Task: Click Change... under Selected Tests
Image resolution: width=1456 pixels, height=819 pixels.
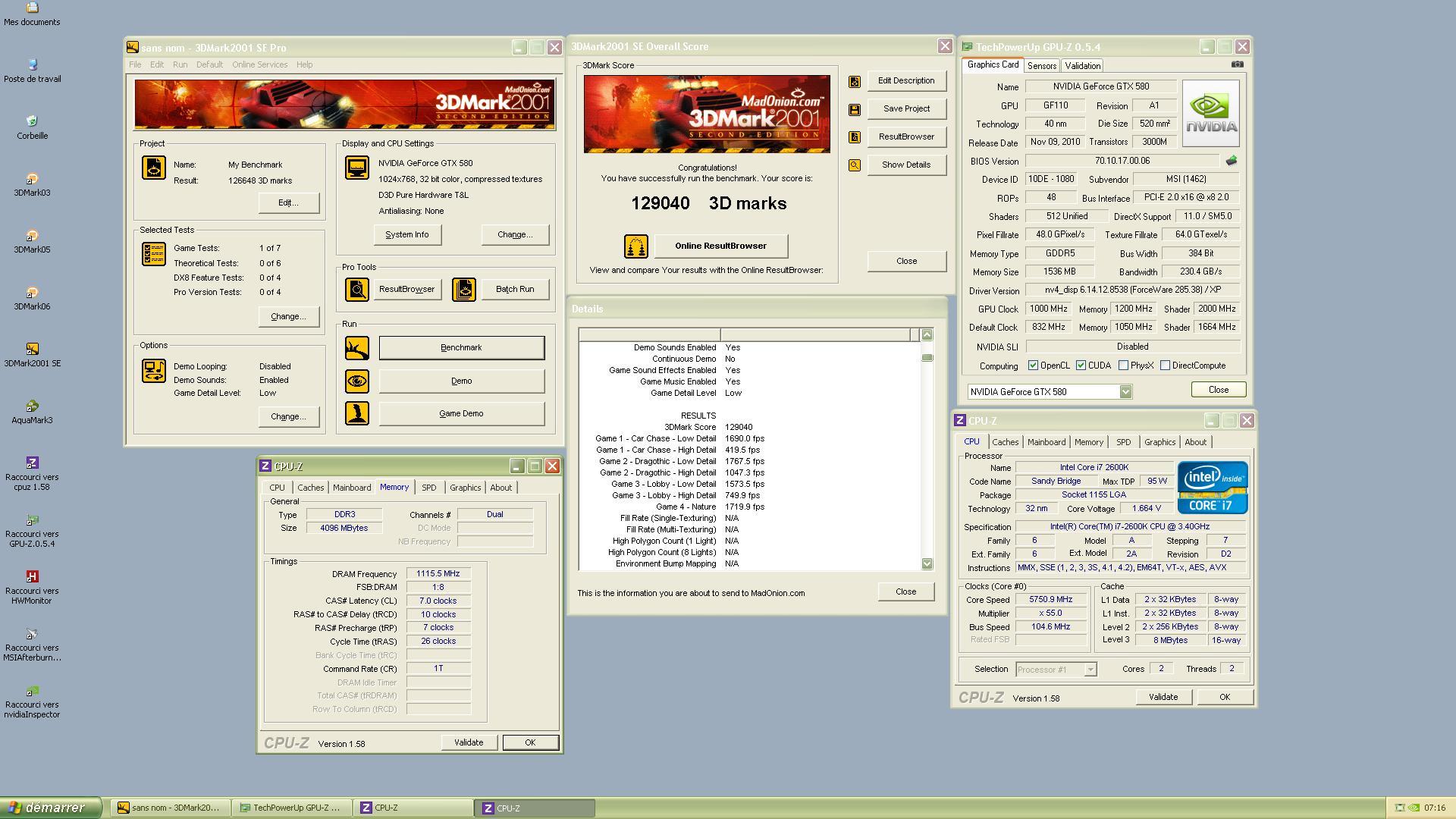Action: tap(288, 317)
